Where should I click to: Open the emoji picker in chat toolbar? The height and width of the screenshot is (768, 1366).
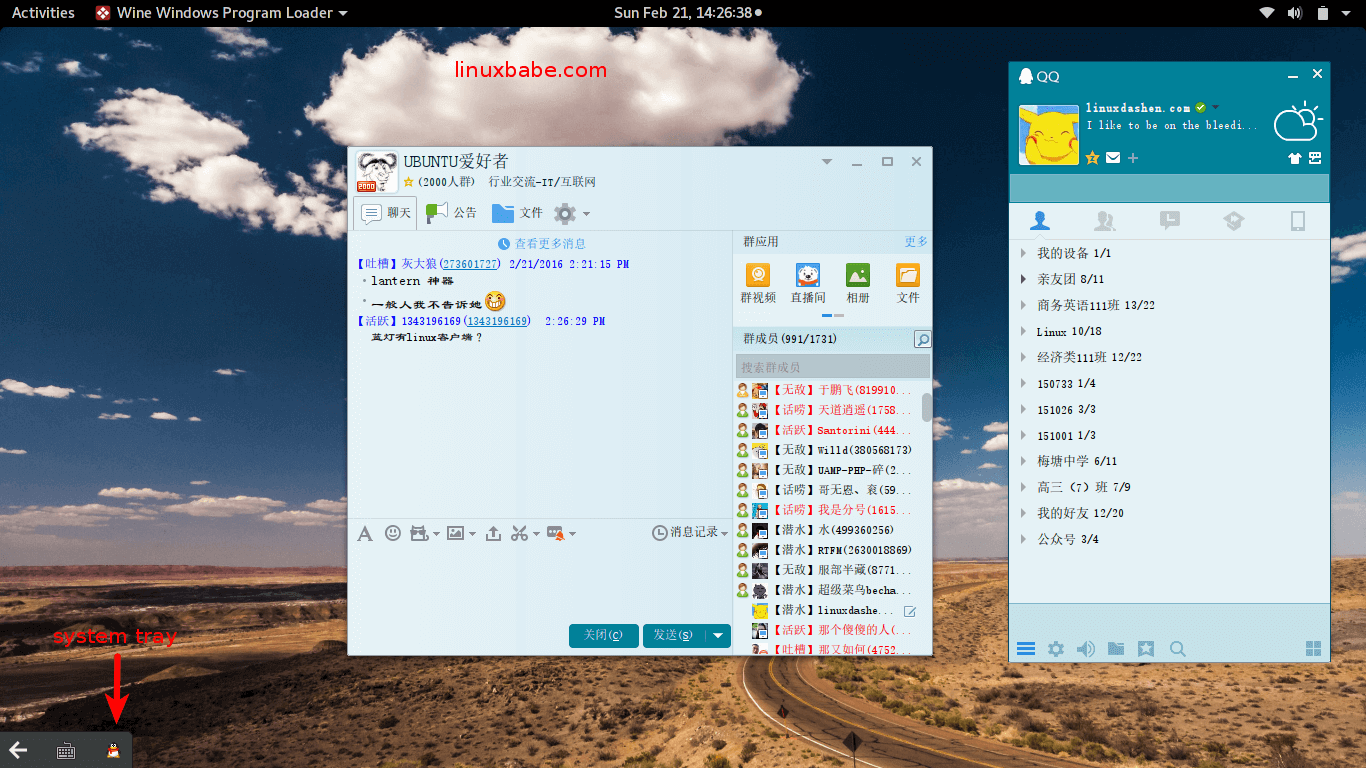pyautogui.click(x=393, y=533)
